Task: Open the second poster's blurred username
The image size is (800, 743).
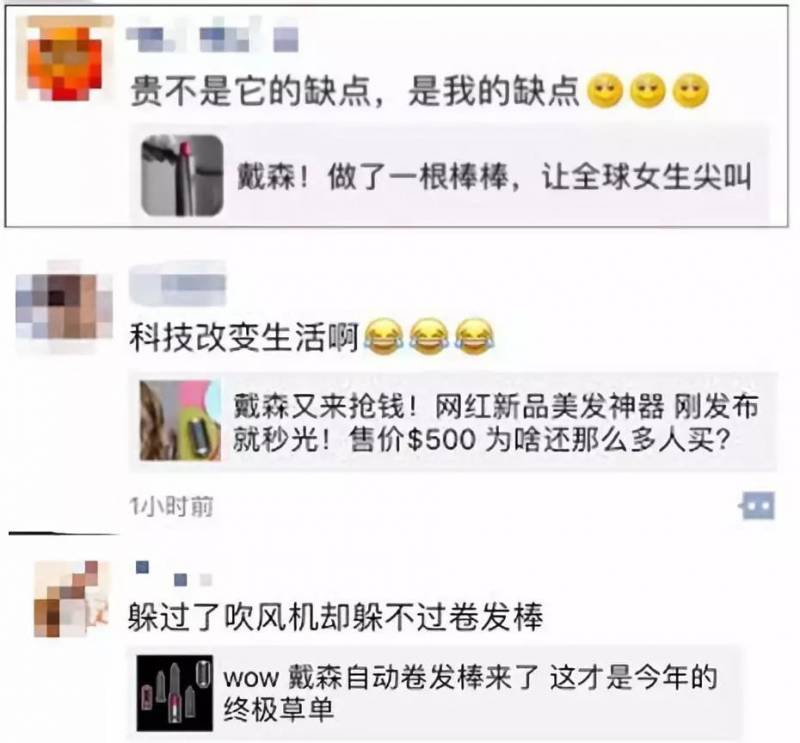Action: click(x=178, y=284)
